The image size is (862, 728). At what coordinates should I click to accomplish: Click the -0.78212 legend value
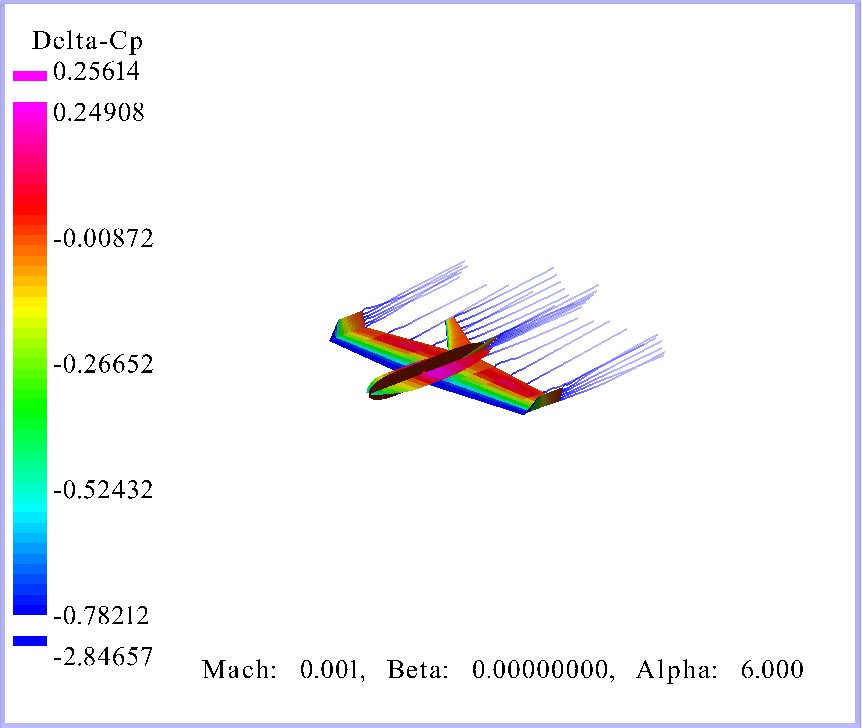102,614
